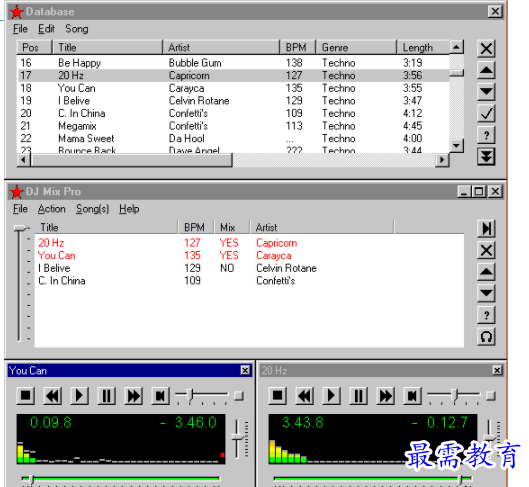Click the 0.09.8 time display in You Can player

[51, 423]
